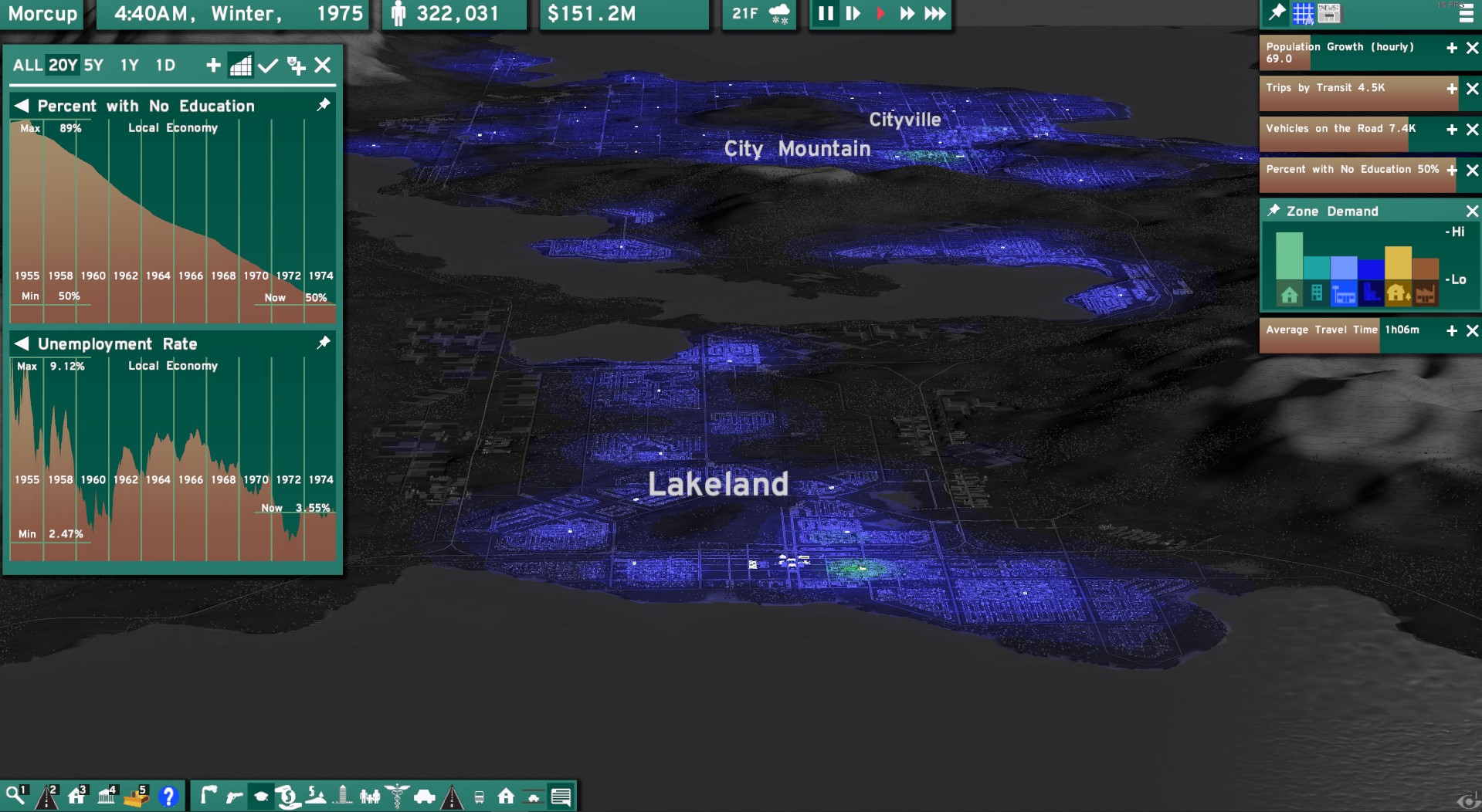Expand the Trips by Transit widget

pyautogui.click(x=1452, y=89)
